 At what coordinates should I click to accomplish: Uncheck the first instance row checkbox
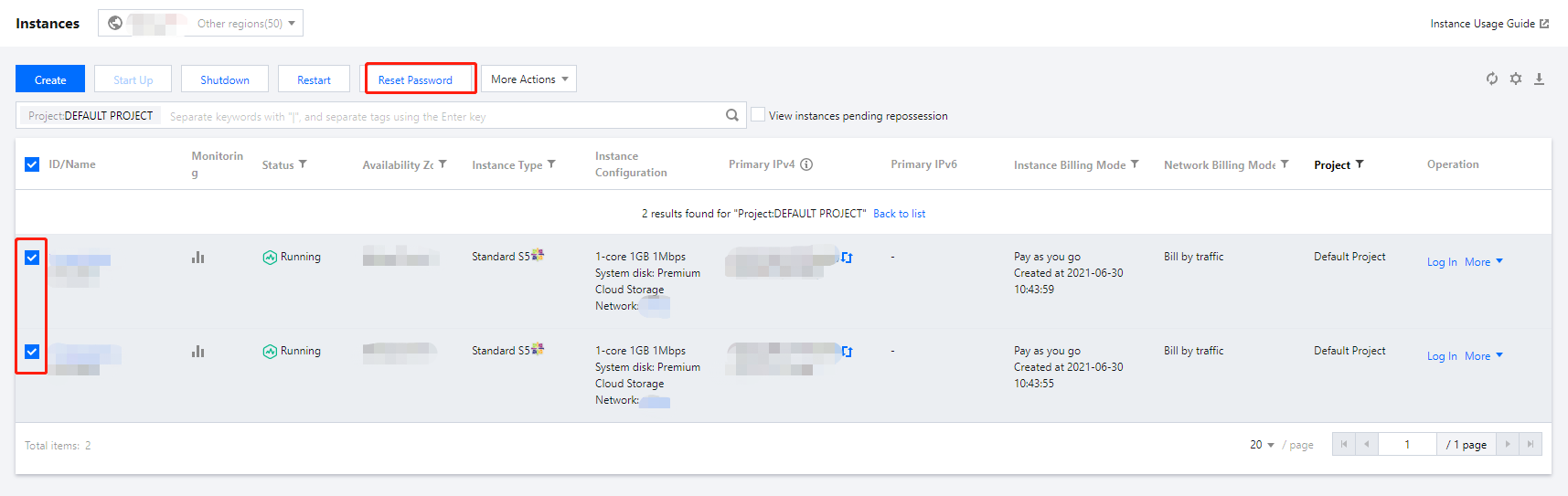(x=32, y=258)
